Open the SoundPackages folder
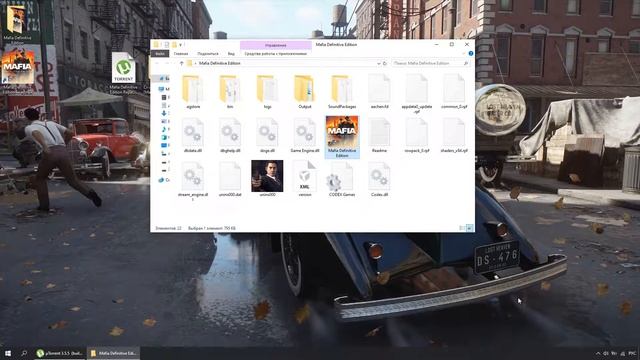This screenshot has width=640, height=360. (342, 92)
